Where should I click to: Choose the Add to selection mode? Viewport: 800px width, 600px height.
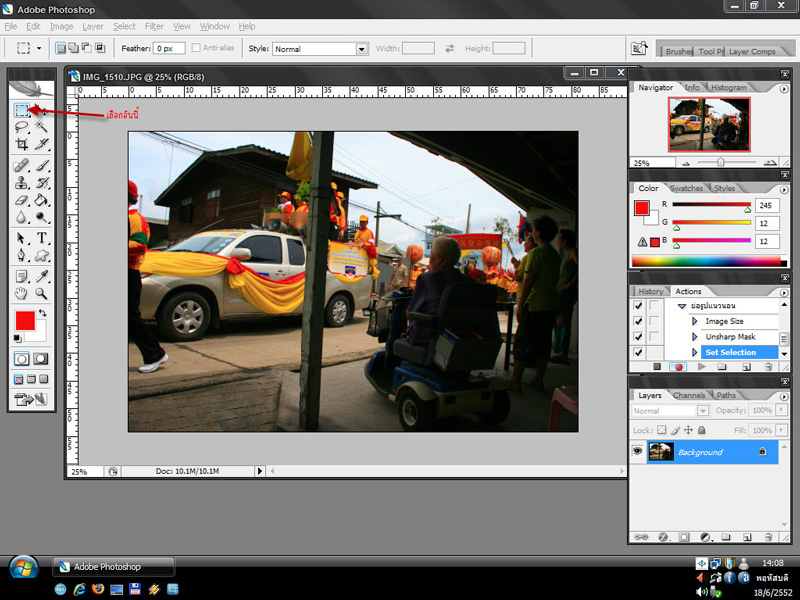pos(73,48)
